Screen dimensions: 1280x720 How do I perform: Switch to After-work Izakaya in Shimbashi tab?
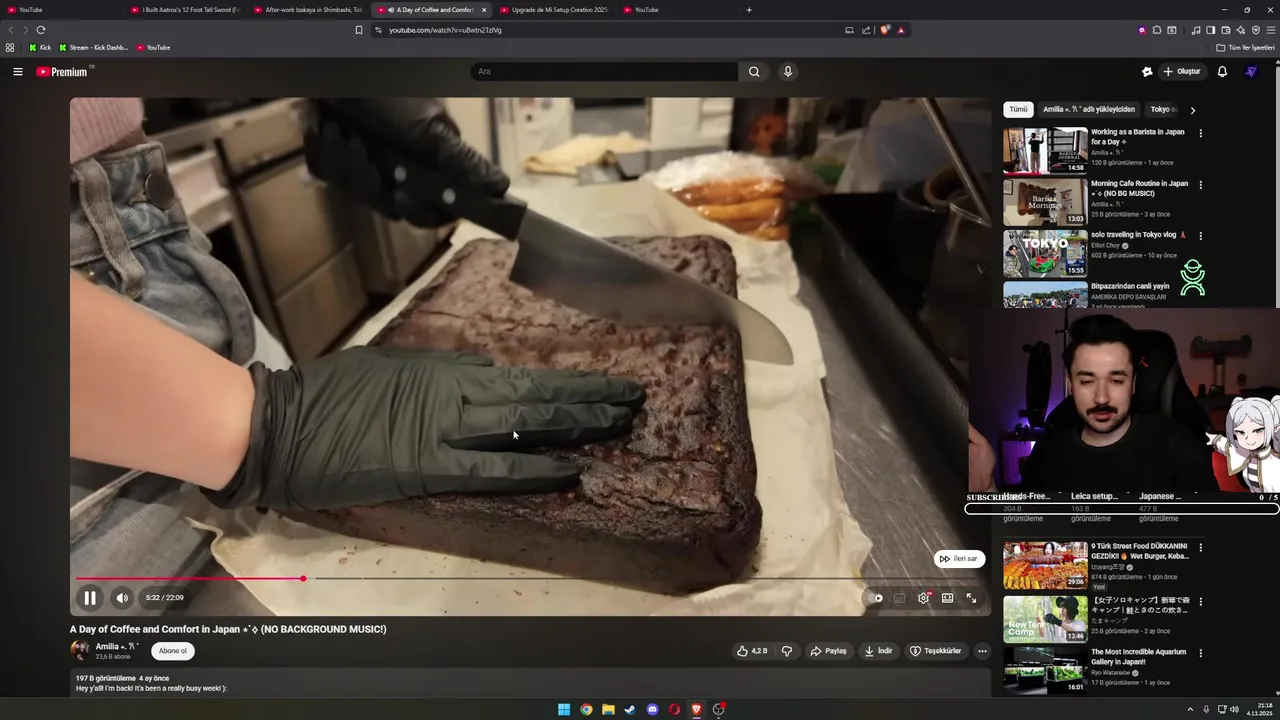click(x=308, y=10)
